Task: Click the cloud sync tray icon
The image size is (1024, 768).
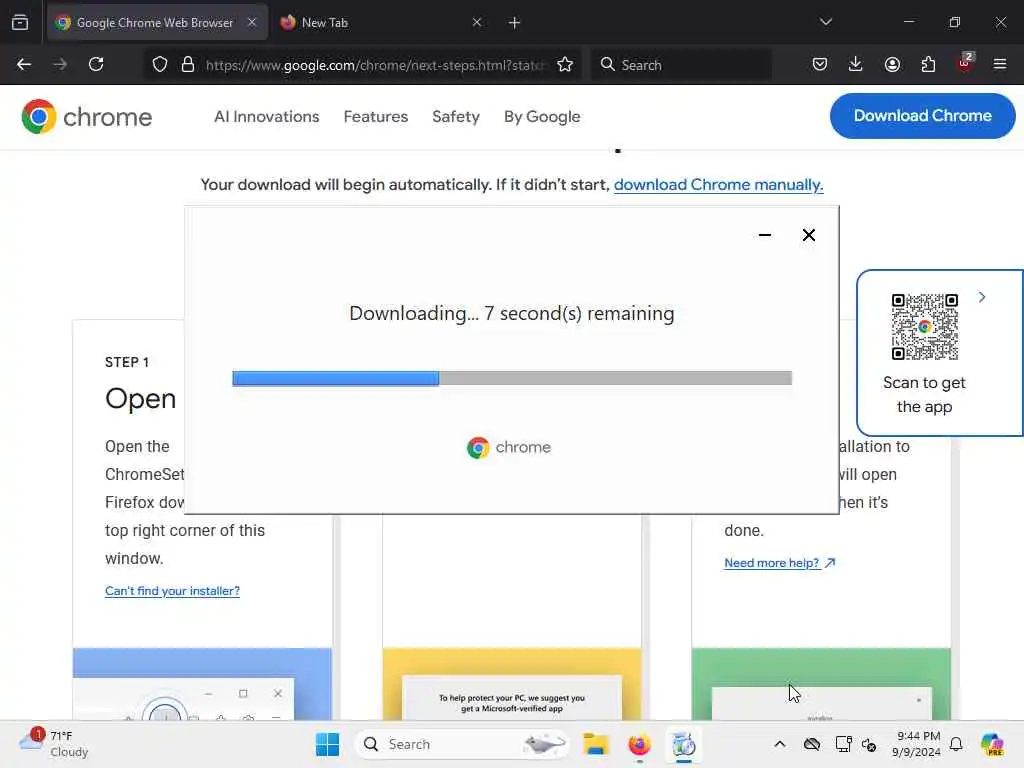Action: (812, 744)
